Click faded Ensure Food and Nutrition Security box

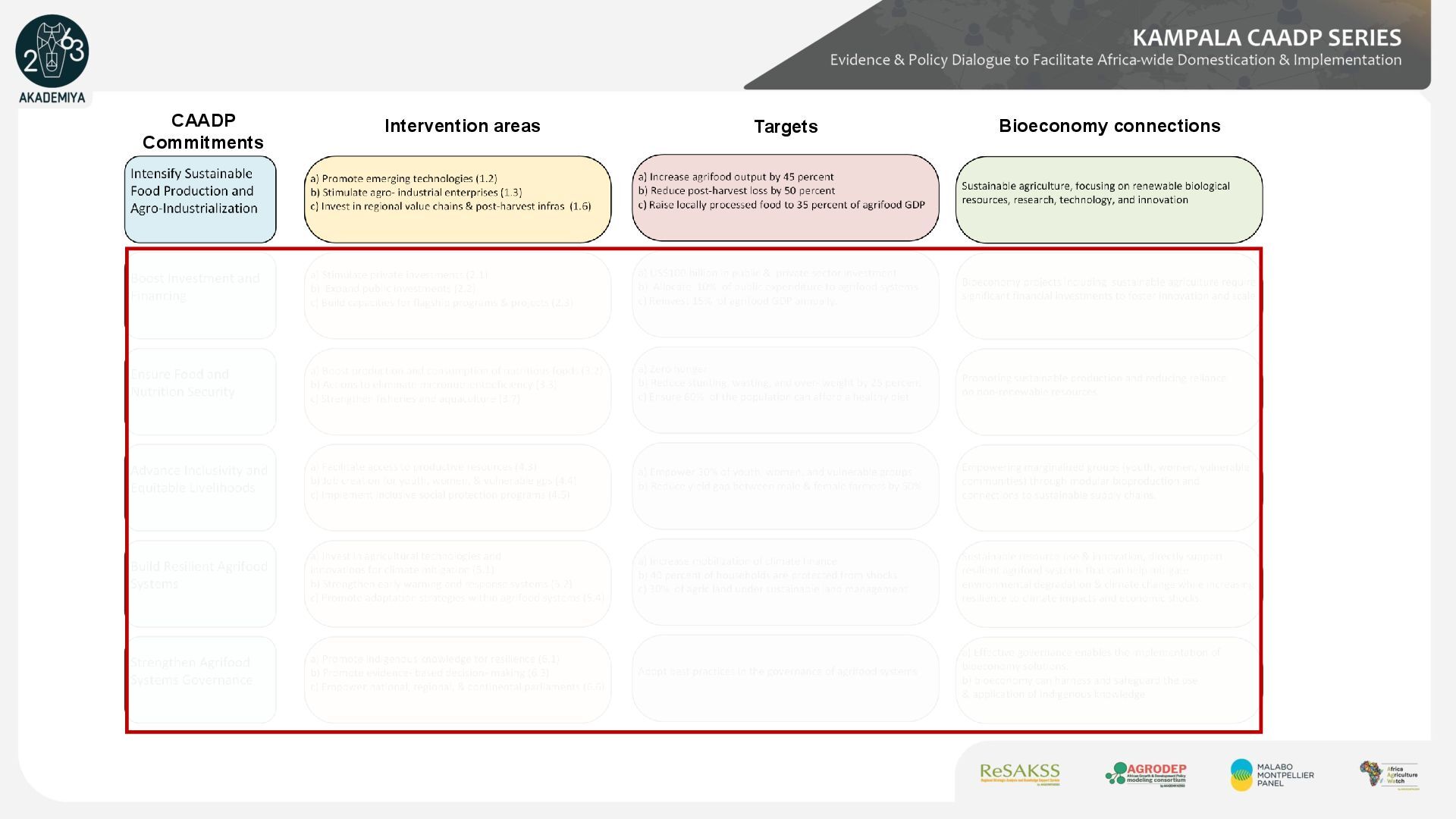coord(200,391)
